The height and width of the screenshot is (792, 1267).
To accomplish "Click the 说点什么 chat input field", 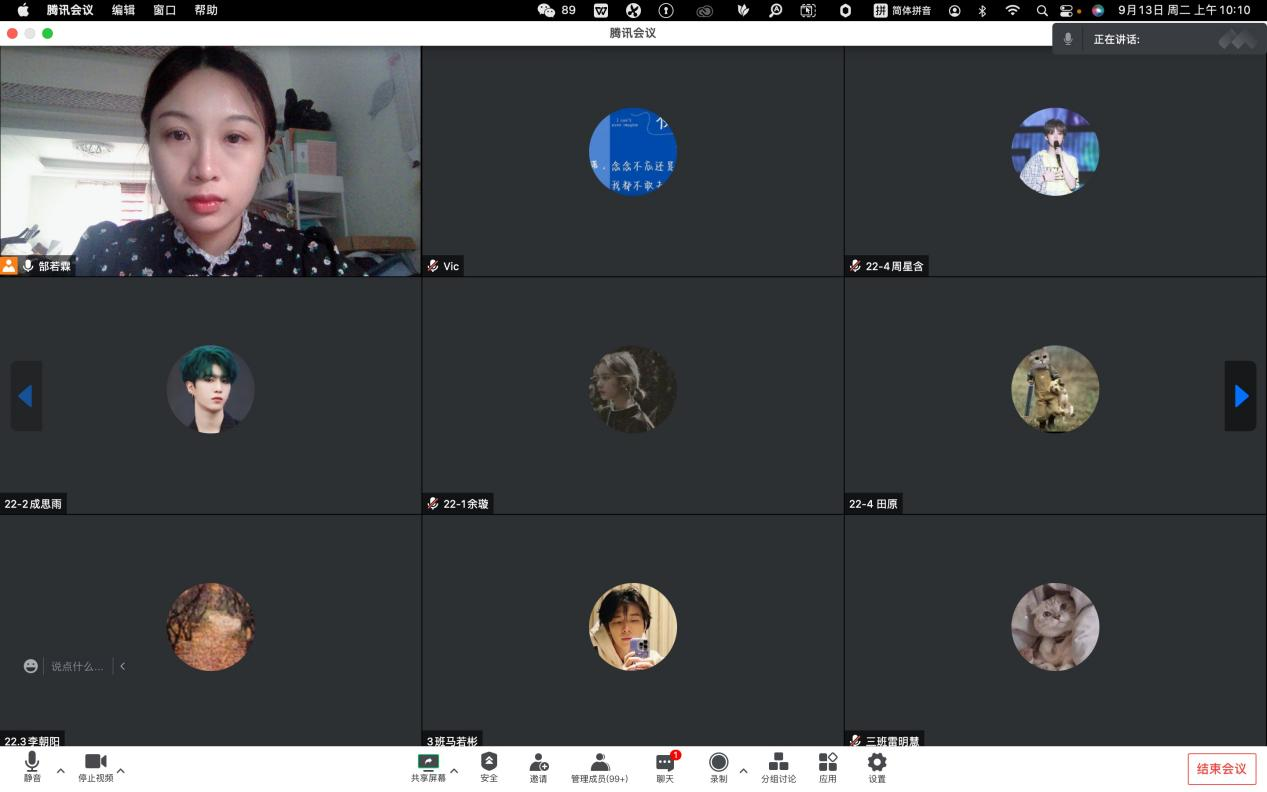I will pyautogui.click(x=77, y=666).
